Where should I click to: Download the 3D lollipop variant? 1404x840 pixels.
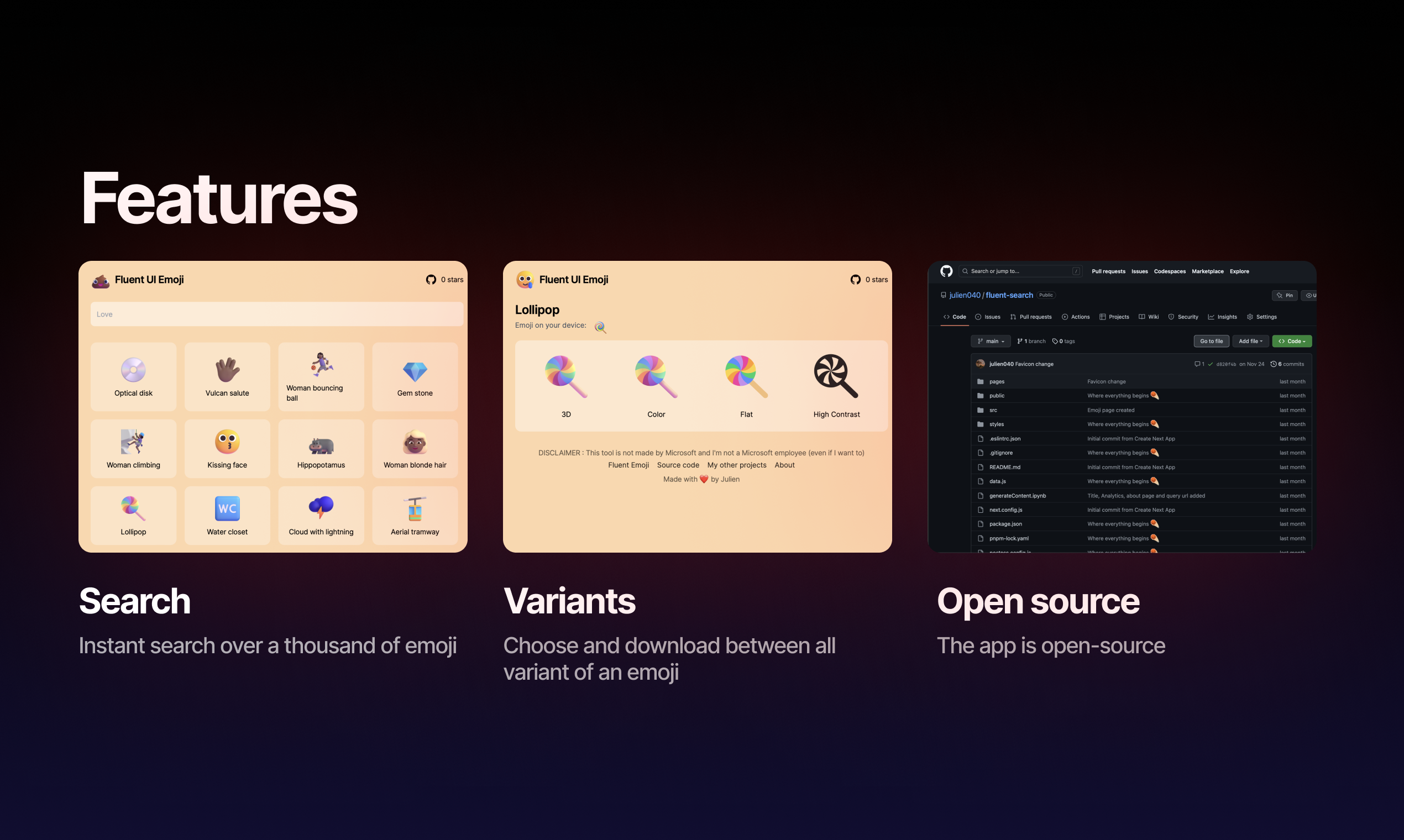[566, 386]
